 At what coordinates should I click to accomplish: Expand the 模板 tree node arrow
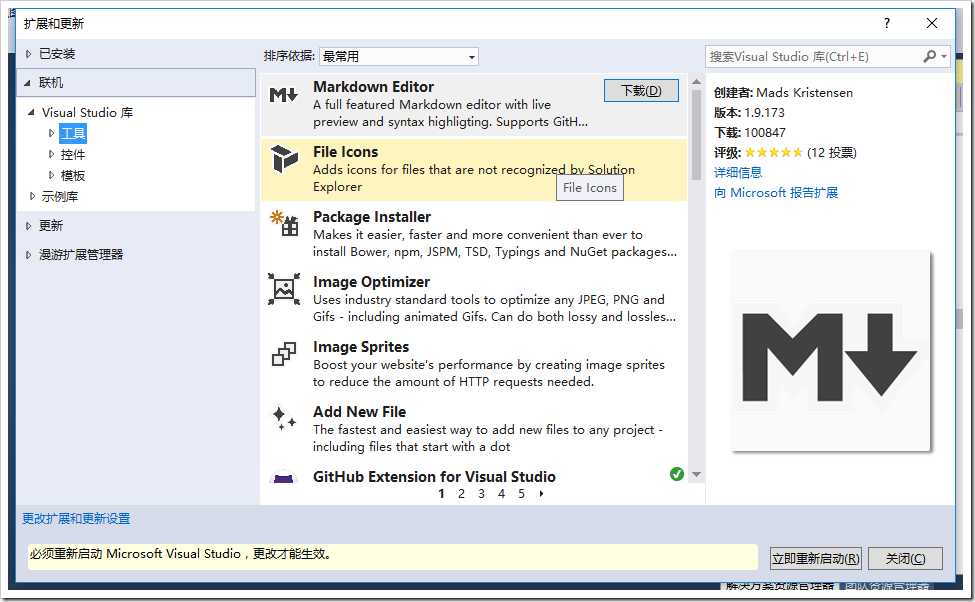(x=51, y=175)
